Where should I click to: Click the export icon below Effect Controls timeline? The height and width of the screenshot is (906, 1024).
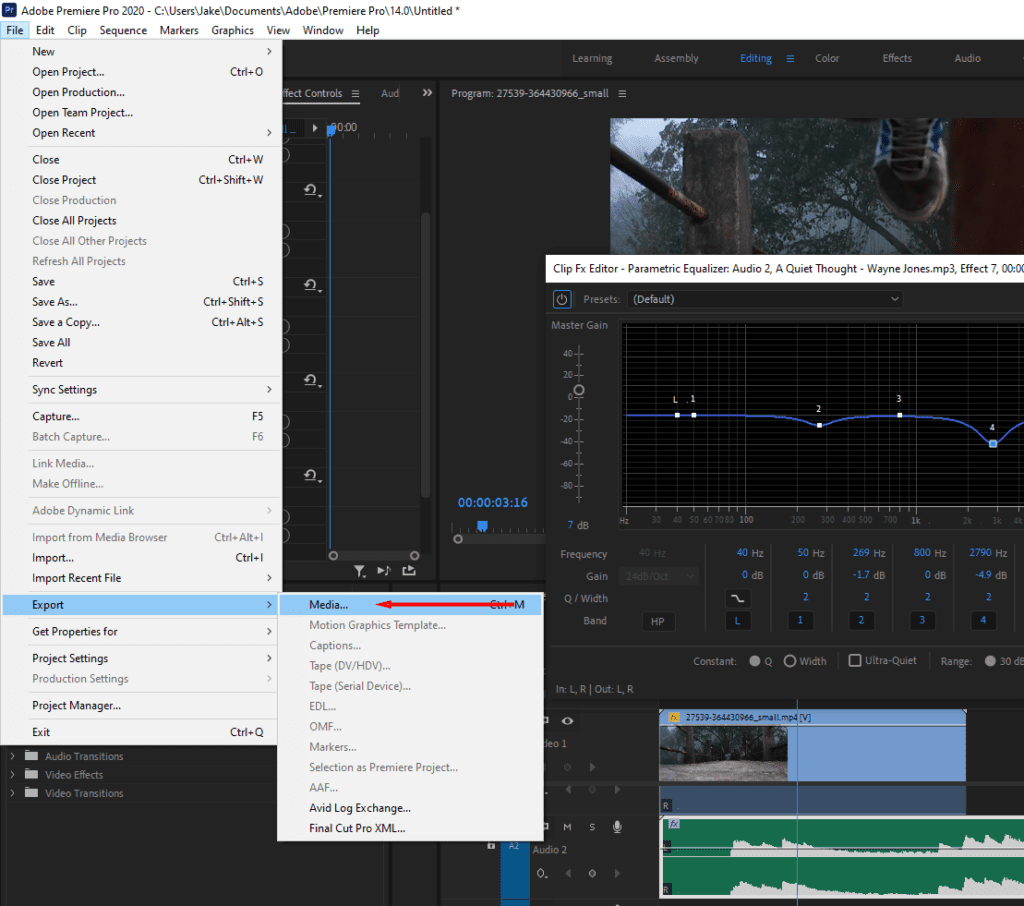point(409,571)
